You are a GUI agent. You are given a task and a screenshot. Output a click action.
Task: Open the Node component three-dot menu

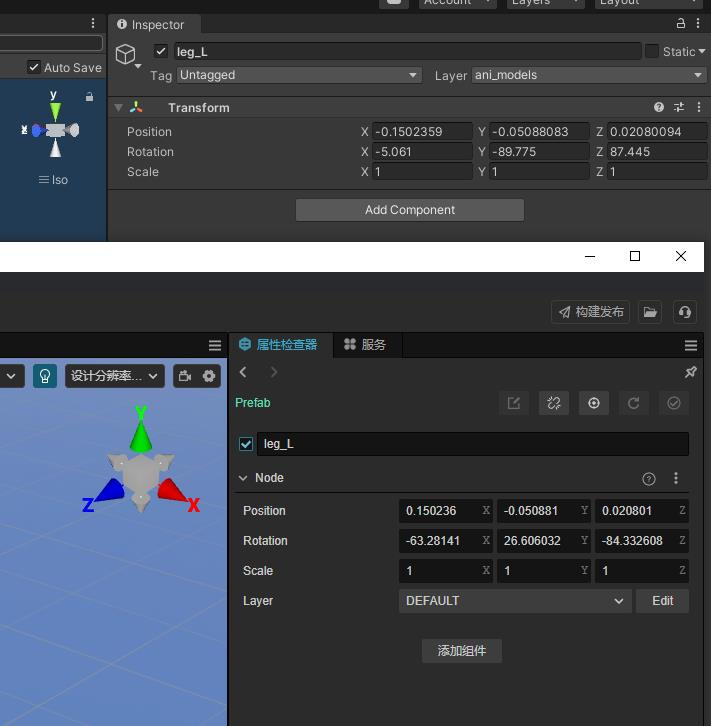676,478
